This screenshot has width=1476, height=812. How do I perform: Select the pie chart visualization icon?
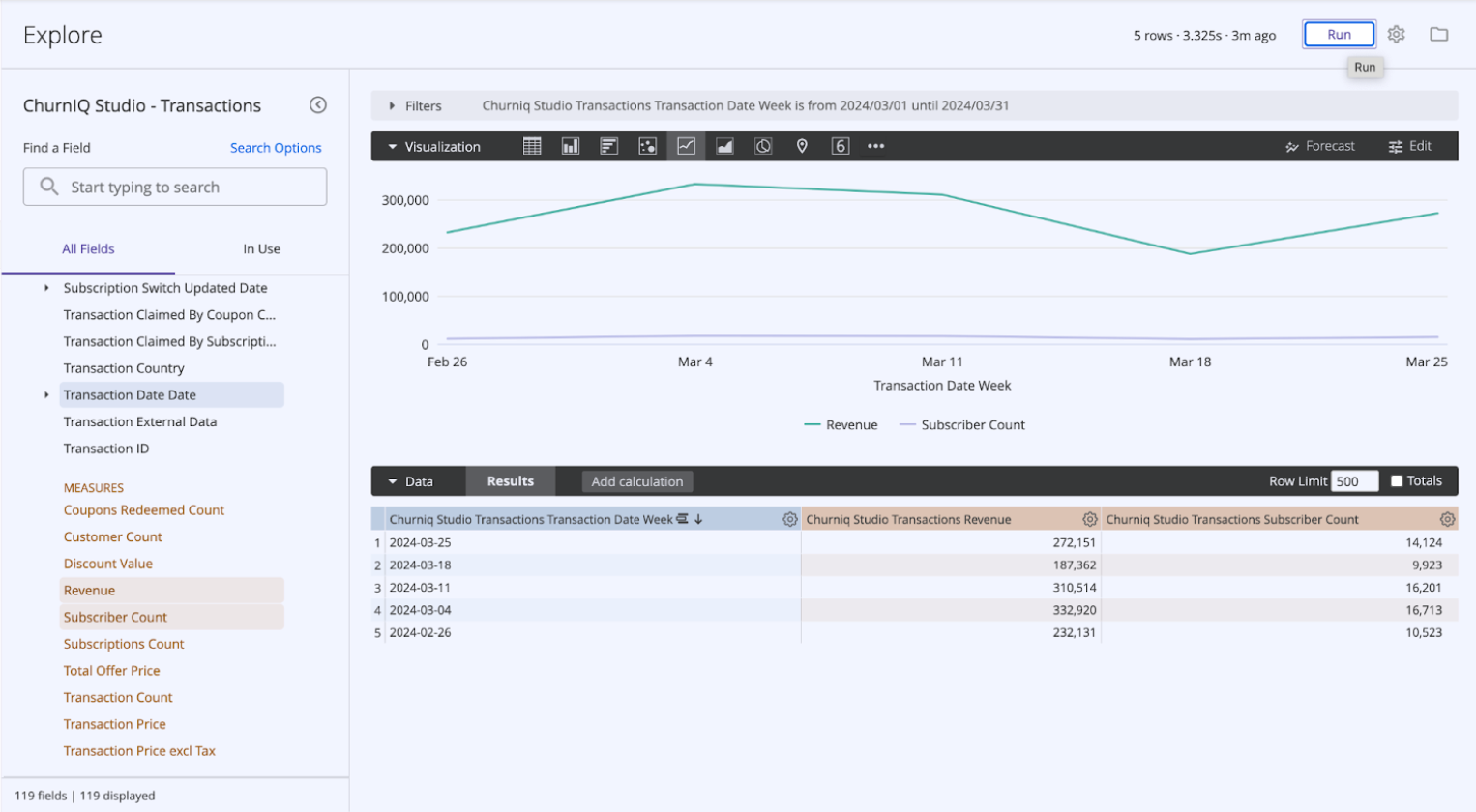(x=763, y=146)
